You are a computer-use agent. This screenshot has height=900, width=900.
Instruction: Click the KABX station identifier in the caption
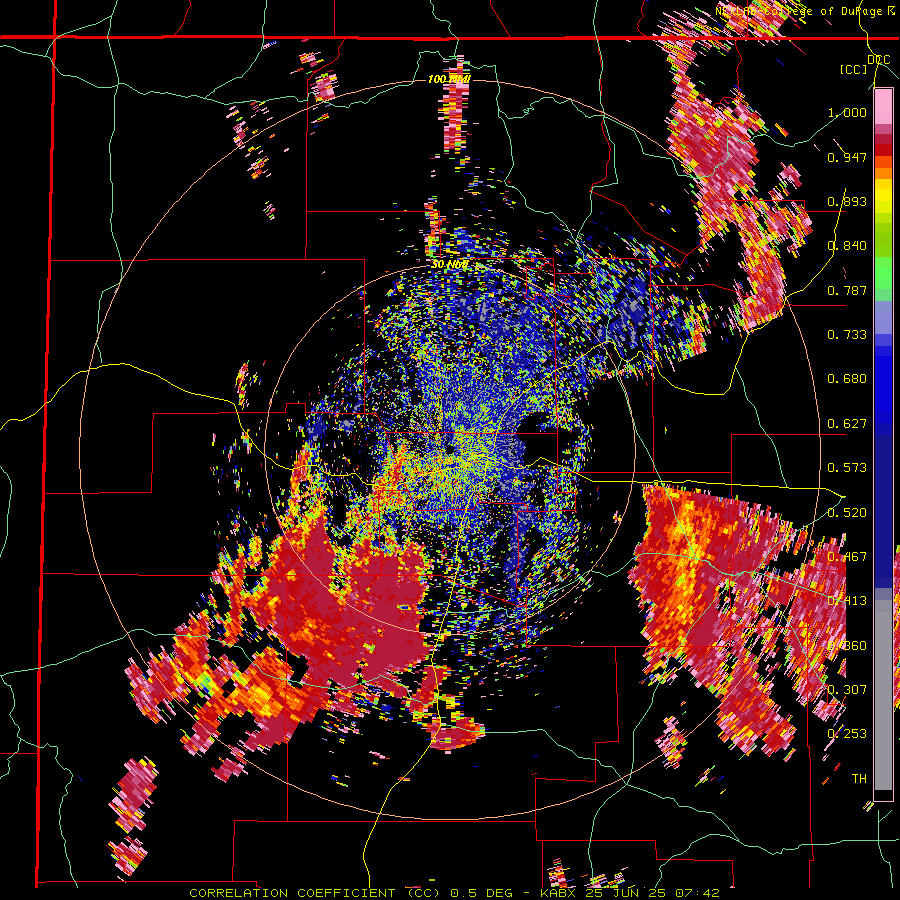tap(559, 893)
